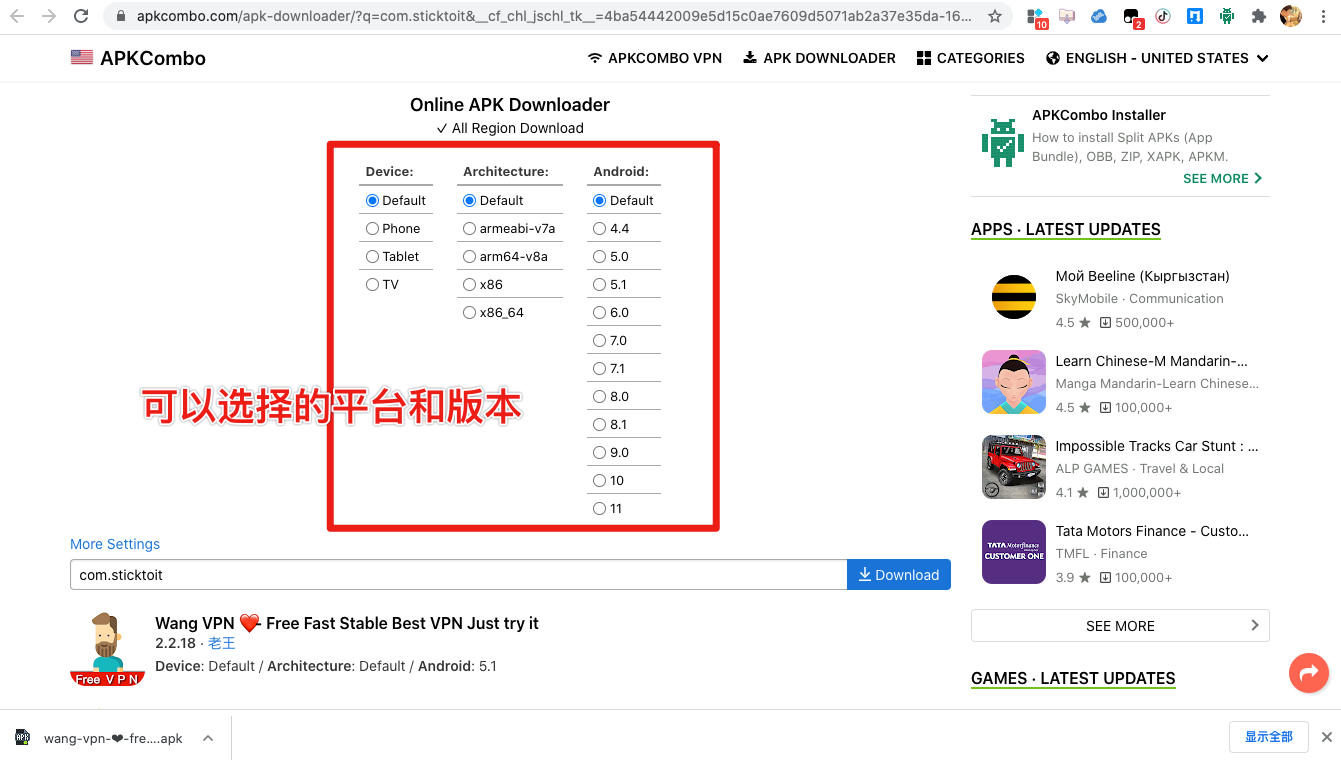The width and height of the screenshot is (1341, 764).
Task: Open the TikTok extension icon
Action: coord(1162,16)
